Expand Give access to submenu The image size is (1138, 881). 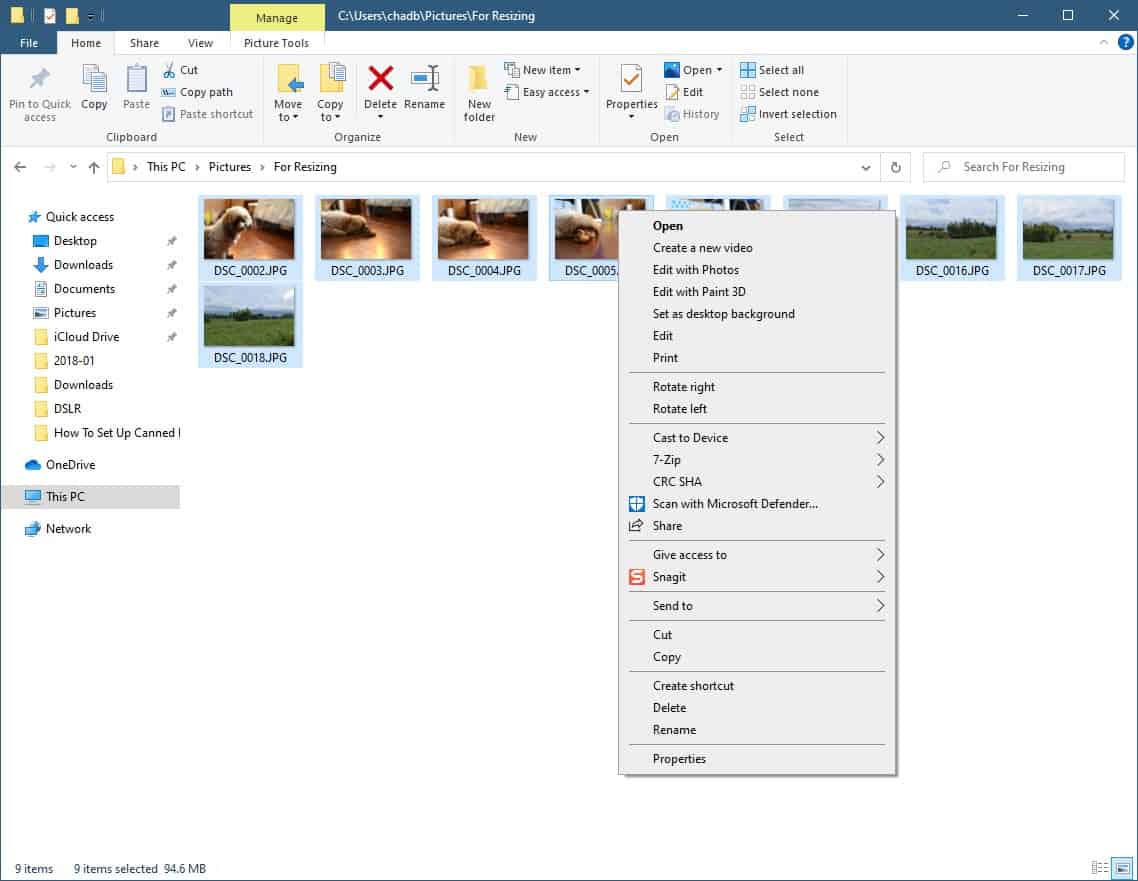point(757,554)
